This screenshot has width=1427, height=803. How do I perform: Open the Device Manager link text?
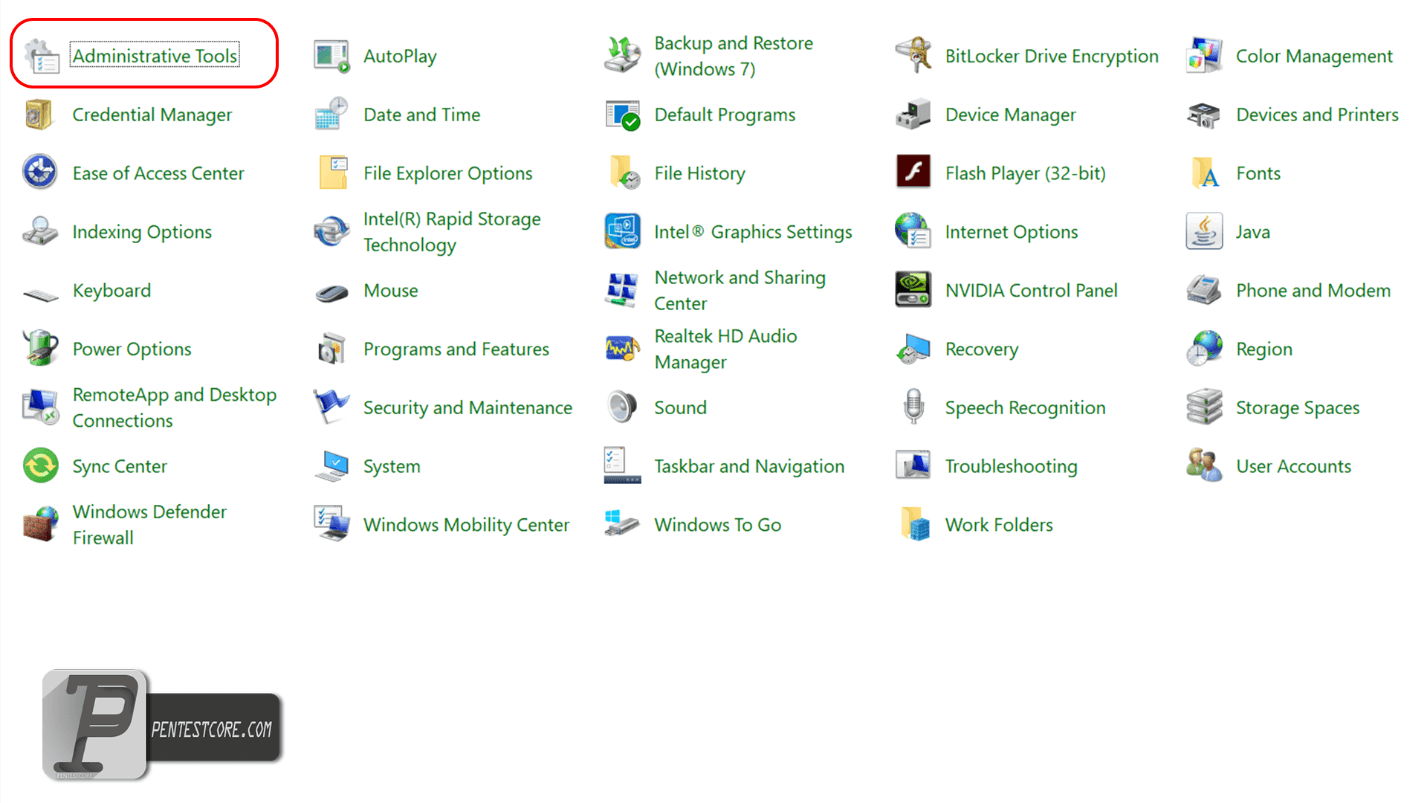(1010, 115)
